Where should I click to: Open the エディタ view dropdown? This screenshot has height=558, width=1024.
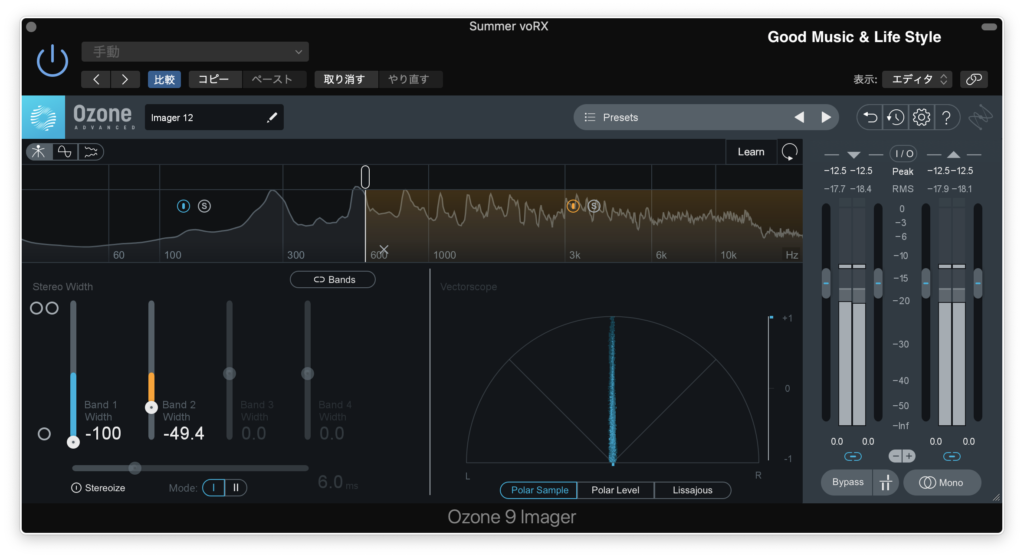coord(917,79)
